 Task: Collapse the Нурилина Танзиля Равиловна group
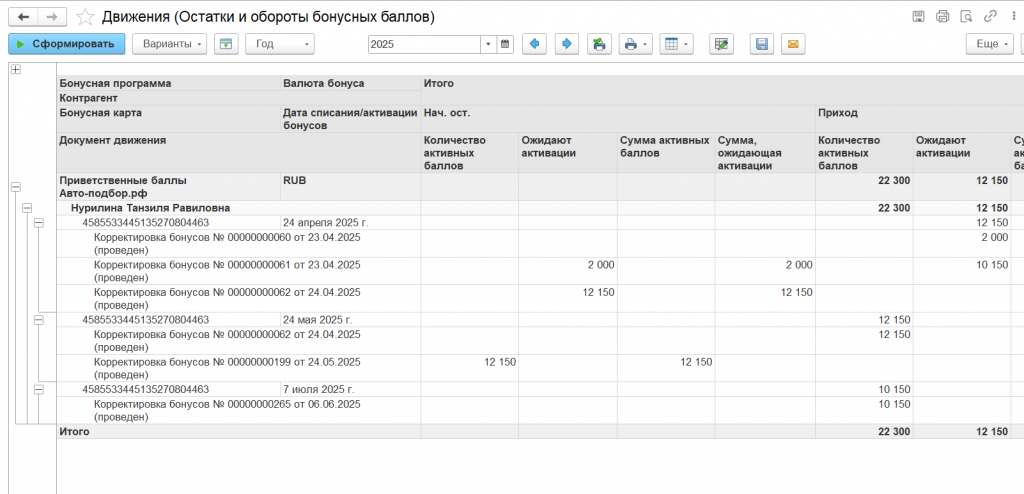27,208
